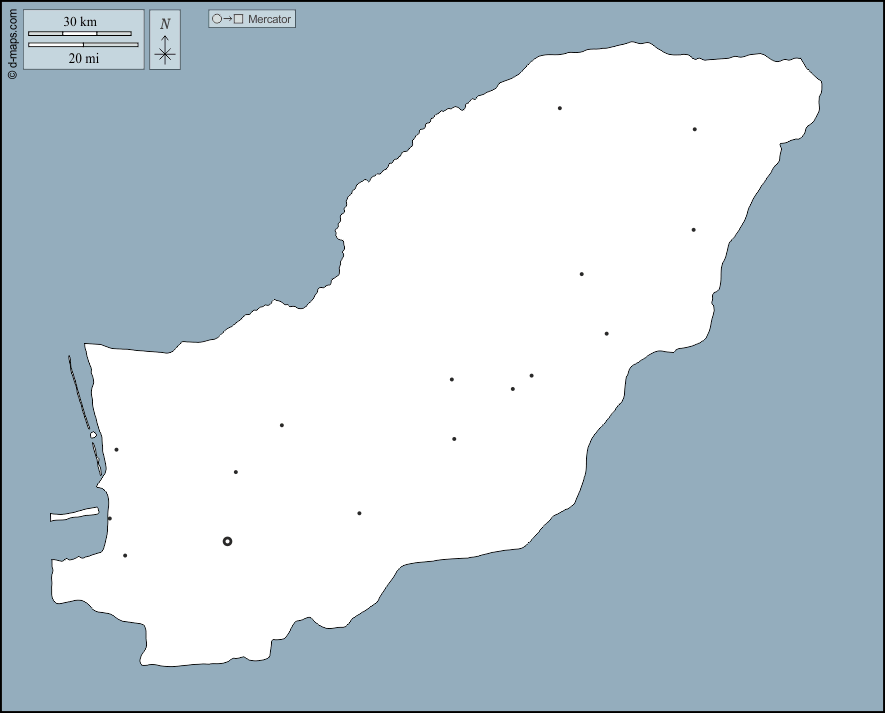Click the north arrow compass icon
This screenshot has width=885, height=713.
165,41
